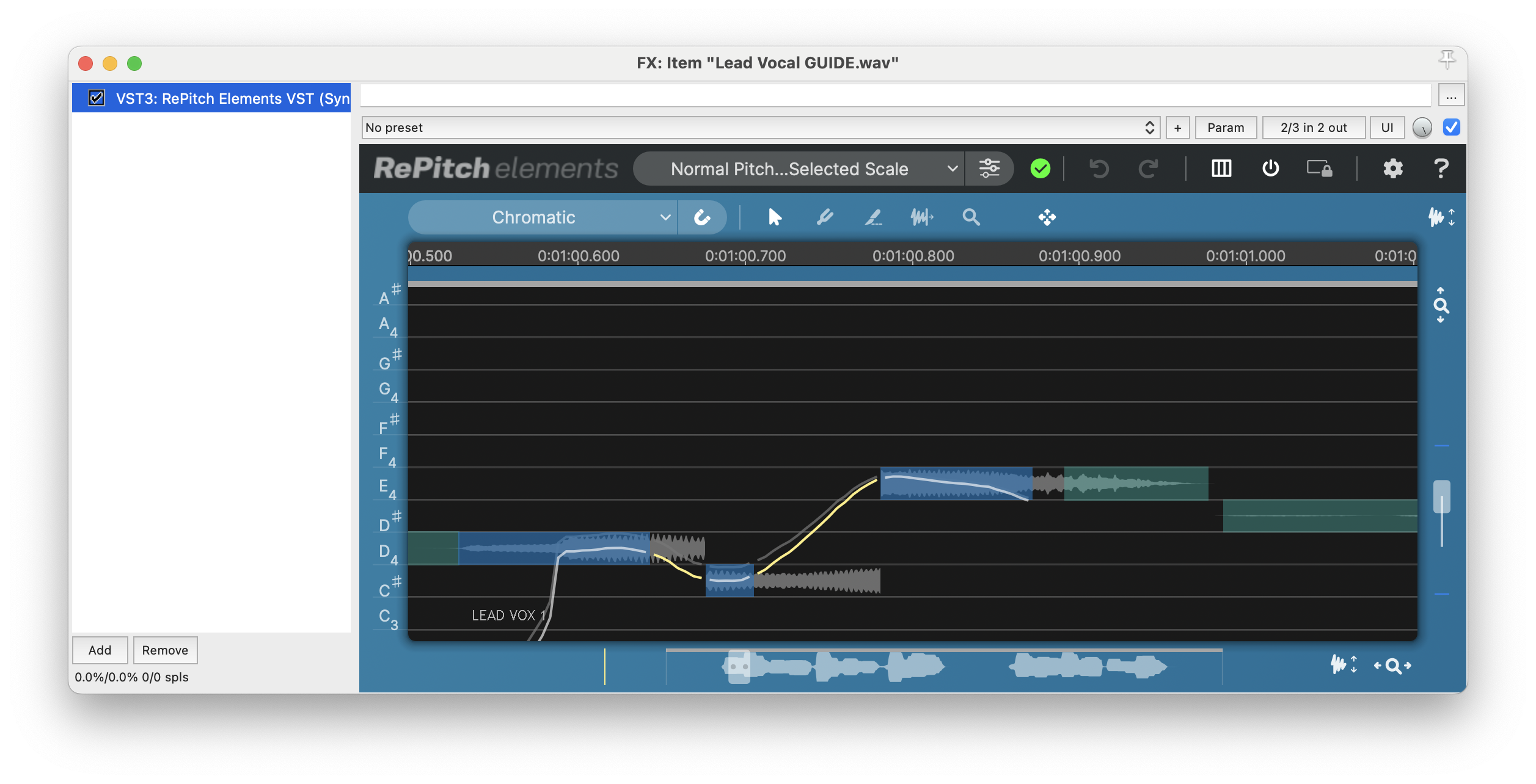Click the Remove button
This screenshot has width=1536, height=784.
pos(165,650)
